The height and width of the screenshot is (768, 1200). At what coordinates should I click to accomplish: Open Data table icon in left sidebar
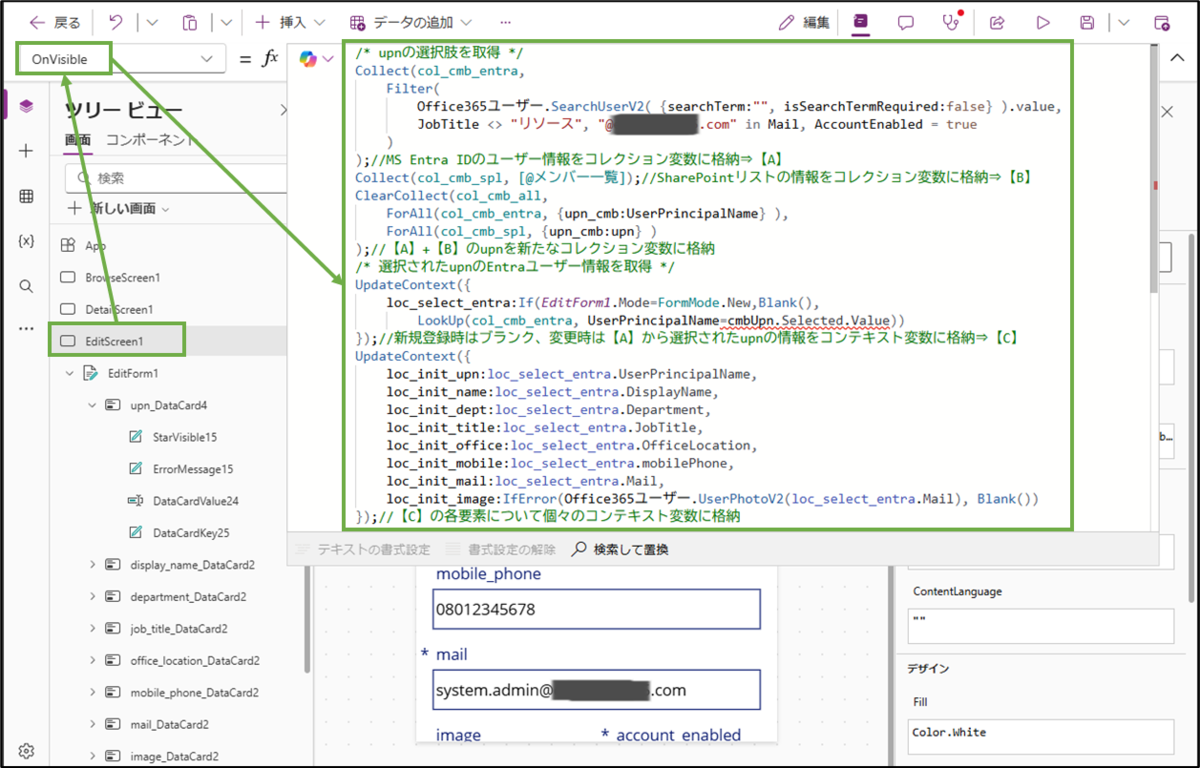[26, 196]
